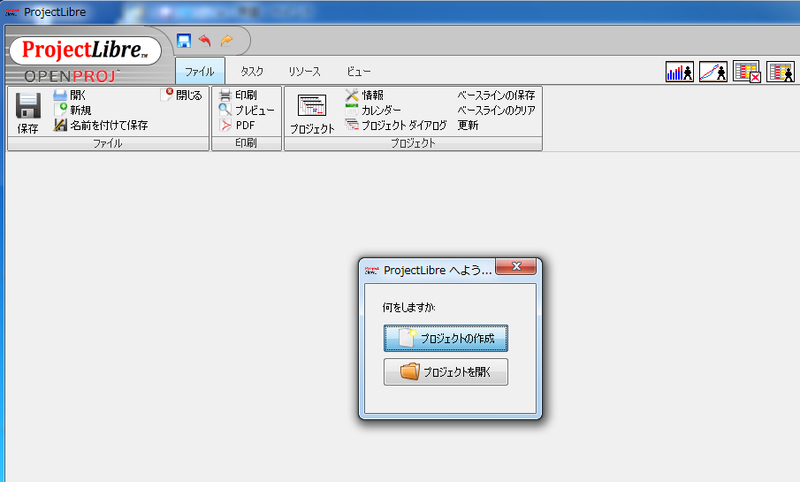Open print プレビュー
Image resolution: width=800 pixels, height=482 pixels.
247,110
